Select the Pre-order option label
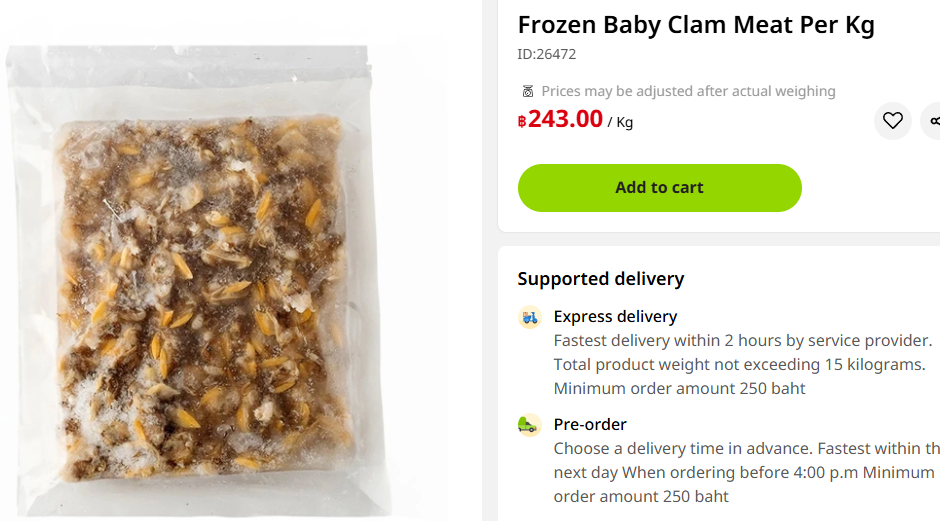The image size is (940, 521). (x=590, y=425)
